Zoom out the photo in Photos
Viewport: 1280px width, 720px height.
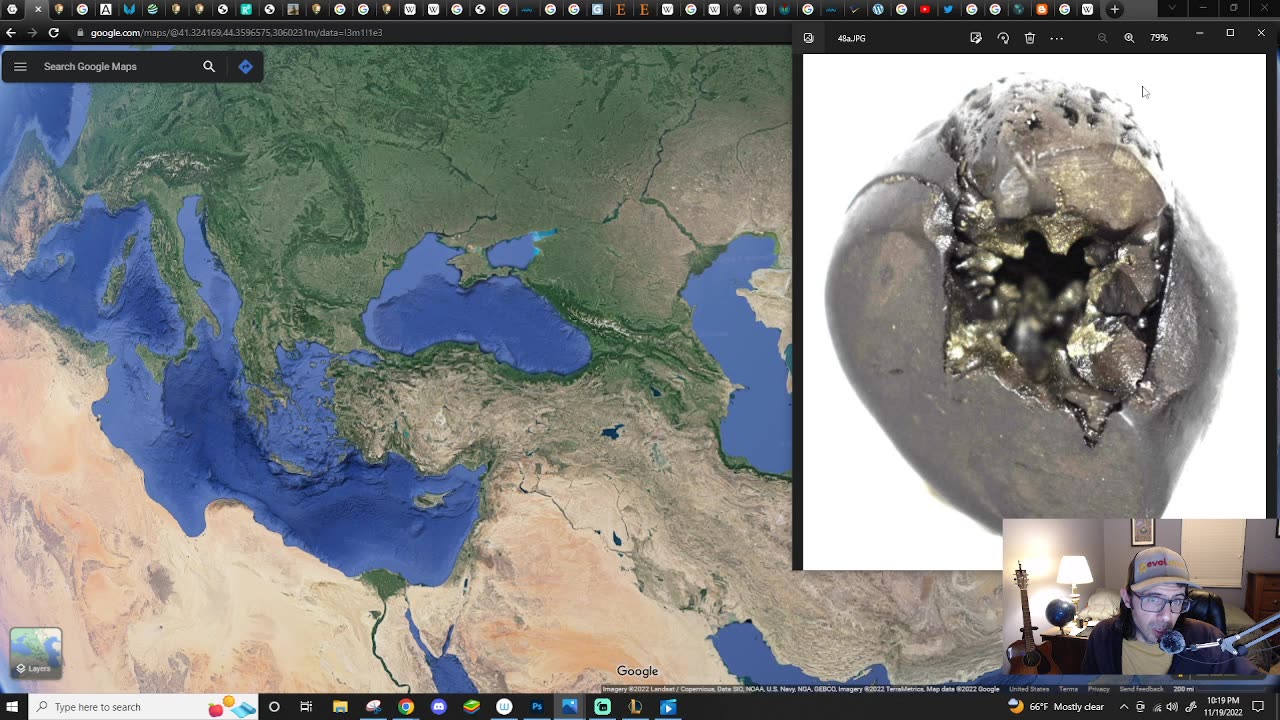(x=1102, y=38)
